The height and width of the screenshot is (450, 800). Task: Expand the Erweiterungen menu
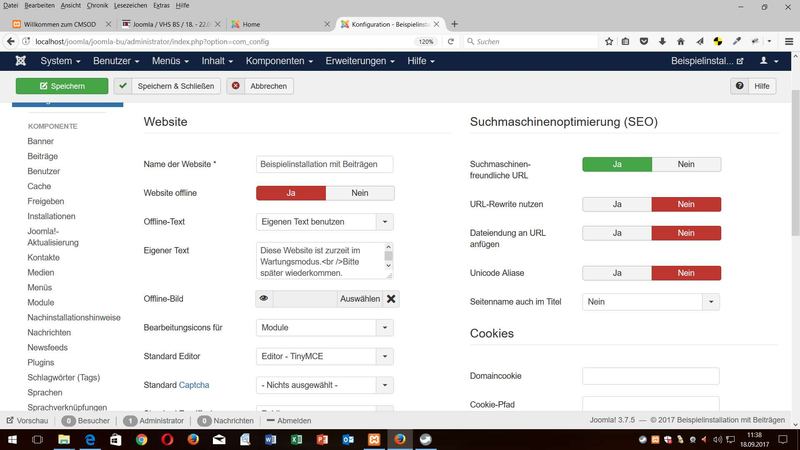pos(360,61)
